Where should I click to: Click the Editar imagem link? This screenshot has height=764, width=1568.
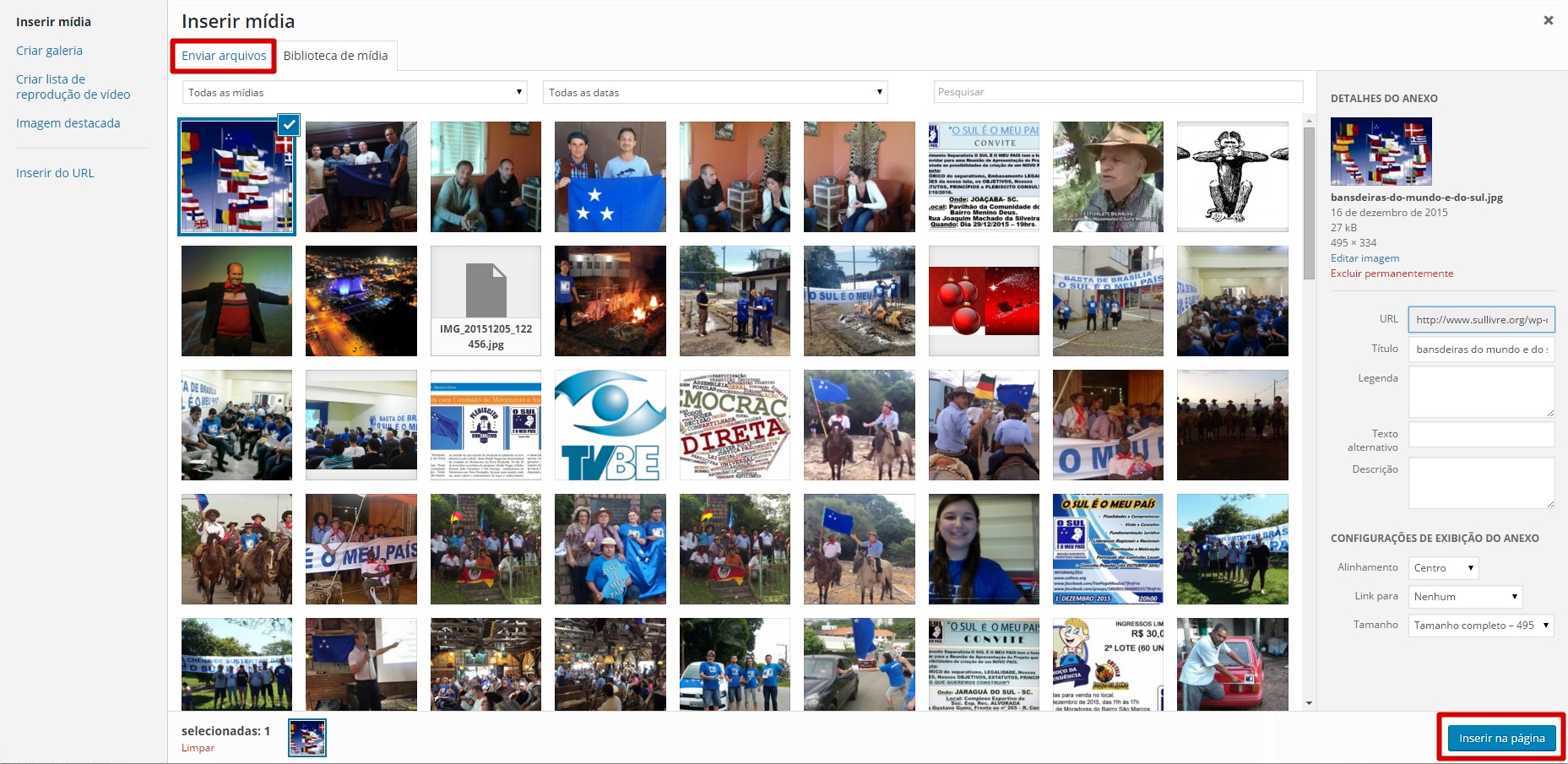point(1365,258)
